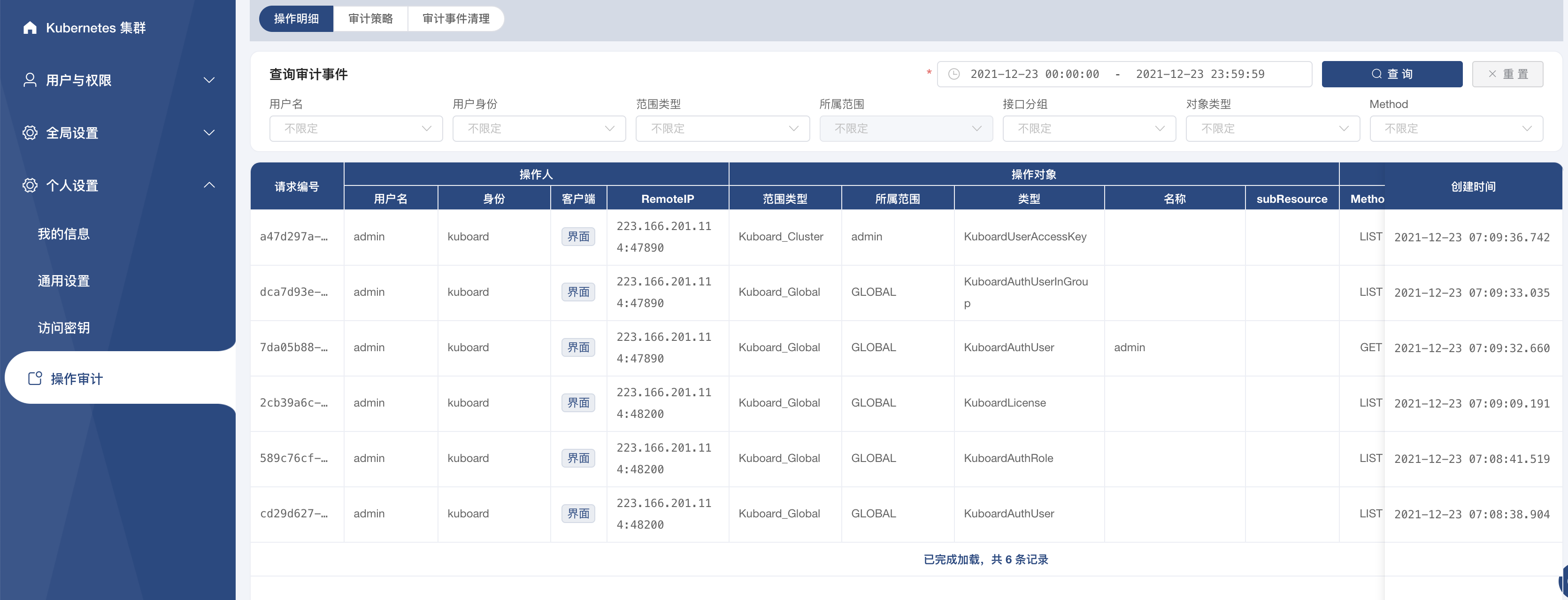
Task: Open 我的信息 in sidebar
Action: click(x=64, y=234)
